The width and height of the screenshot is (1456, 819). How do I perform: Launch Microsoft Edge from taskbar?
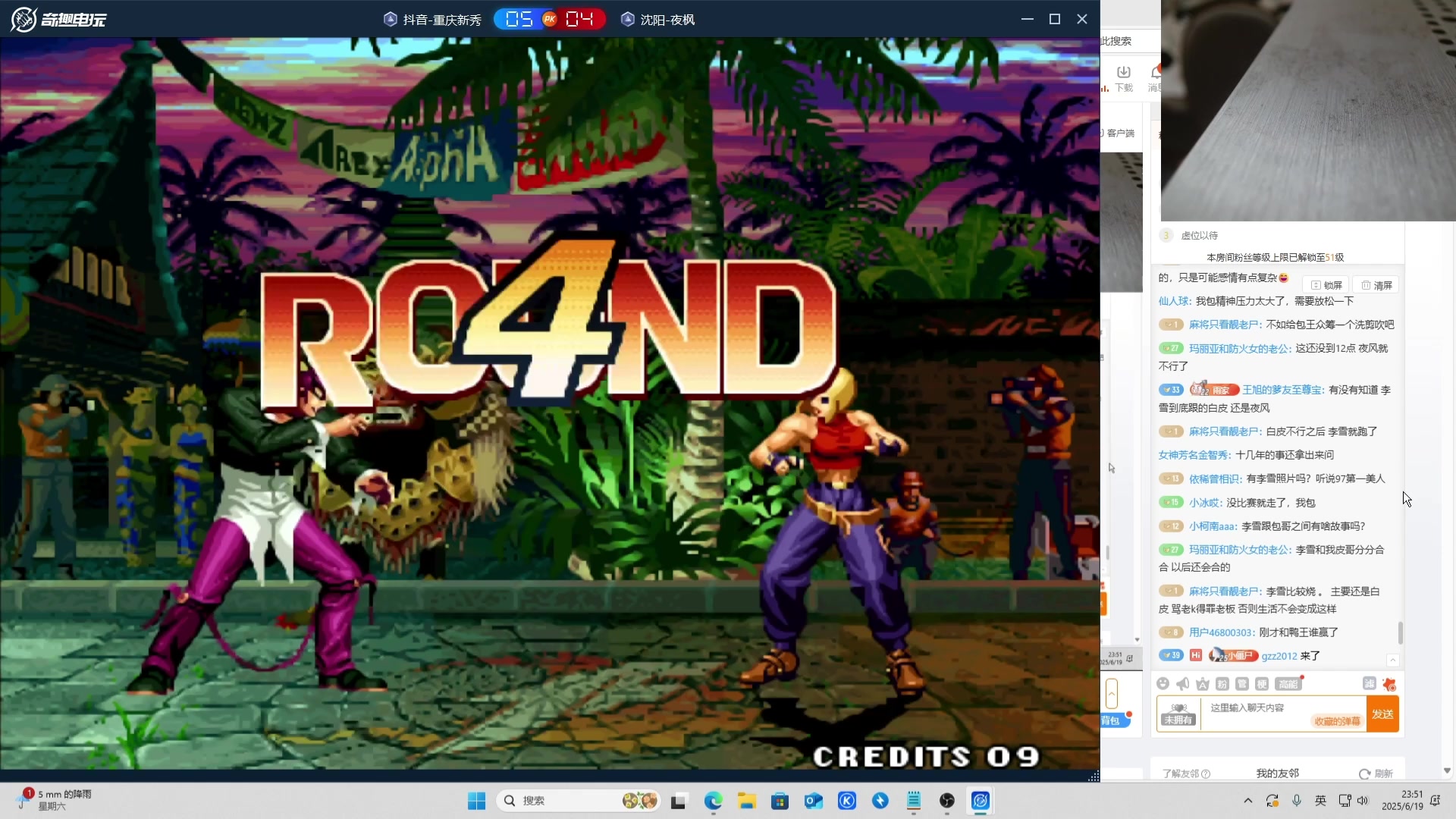(x=713, y=801)
